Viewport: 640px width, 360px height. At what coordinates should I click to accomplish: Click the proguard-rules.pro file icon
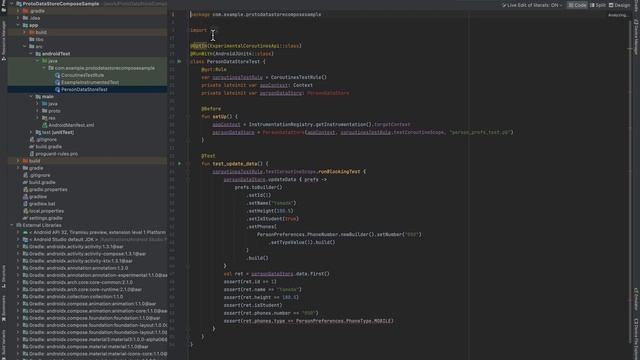click(32, 154)
